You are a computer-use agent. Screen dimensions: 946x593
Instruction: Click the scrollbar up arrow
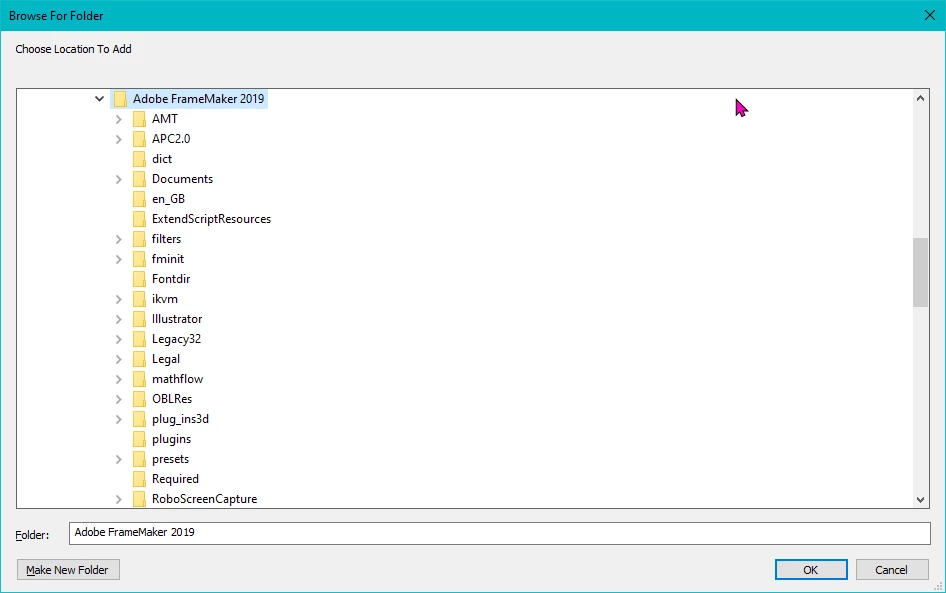[x=920, y=98]
